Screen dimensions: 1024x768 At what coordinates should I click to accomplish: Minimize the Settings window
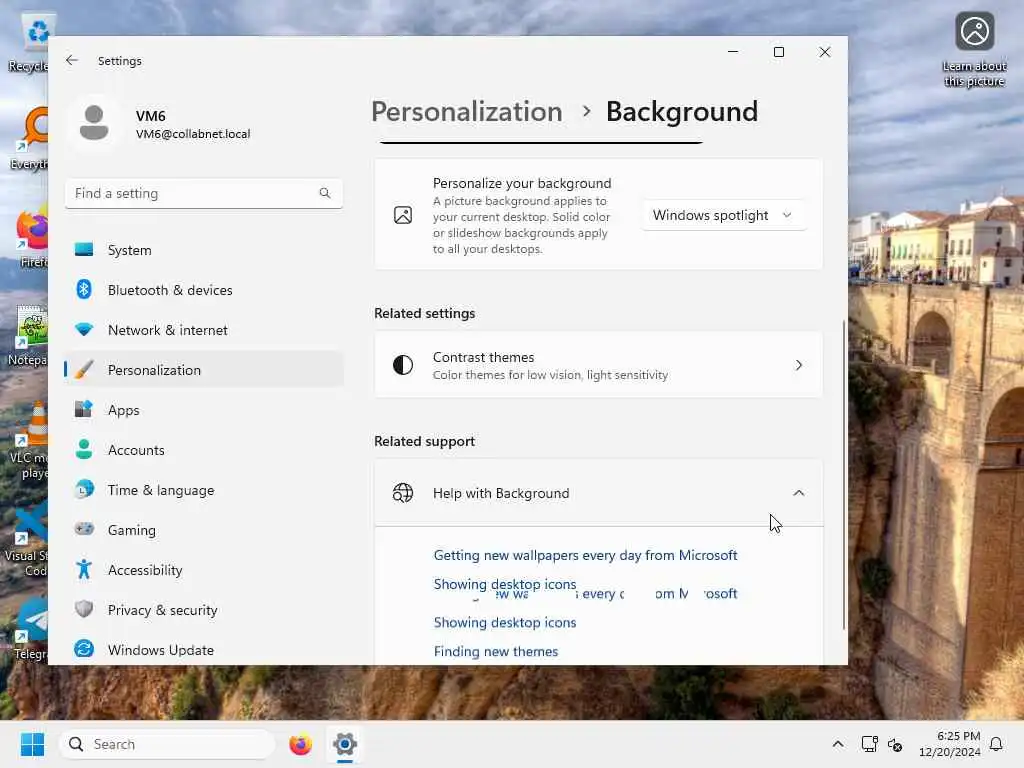[733, 52]
